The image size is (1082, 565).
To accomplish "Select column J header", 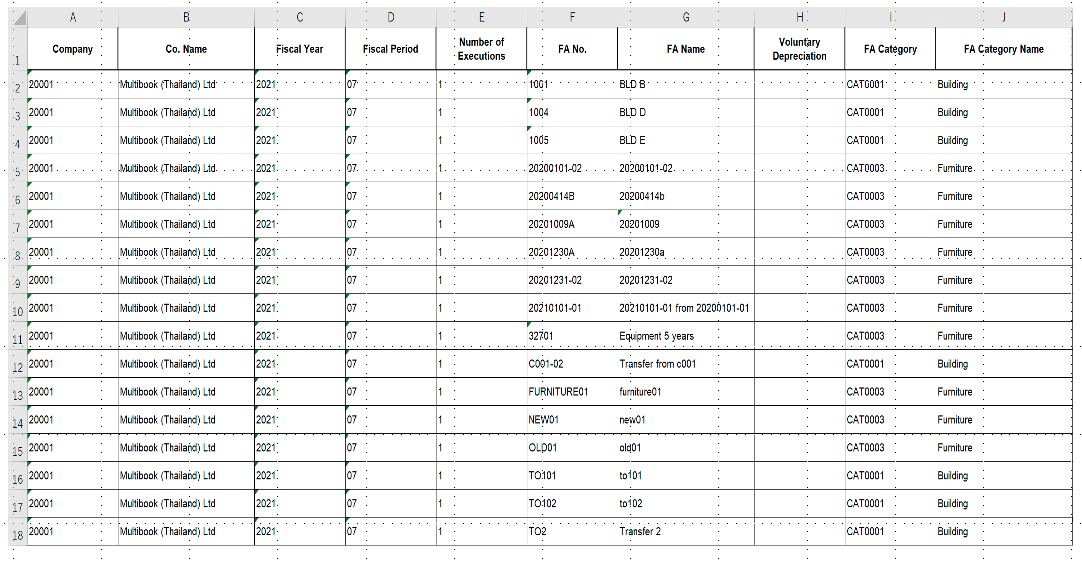I will click(1004, 17).
